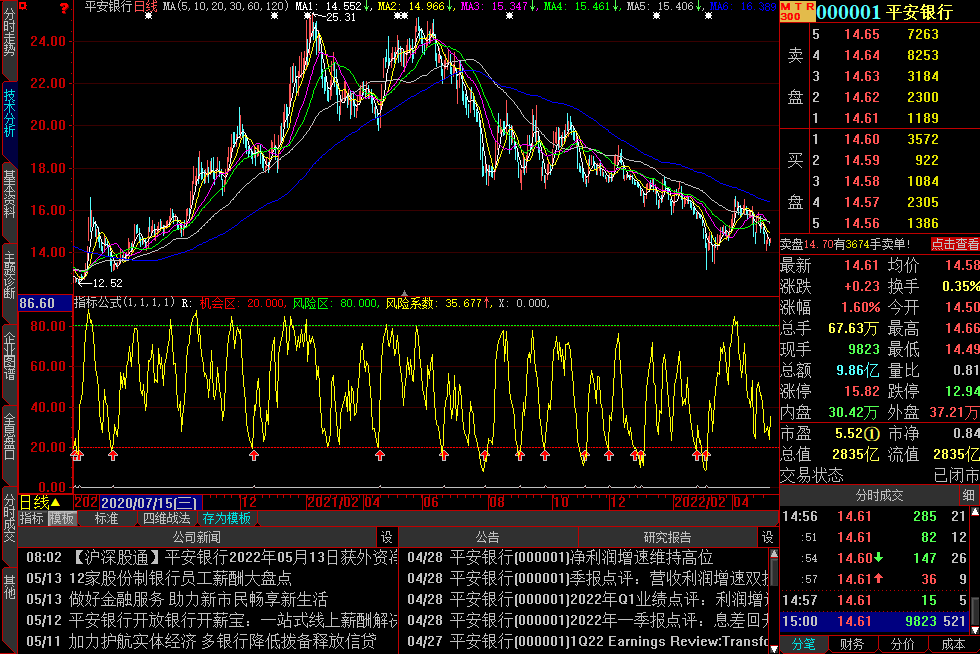Open the 日线 period selector
980x654 pixels.
point(40,502)
